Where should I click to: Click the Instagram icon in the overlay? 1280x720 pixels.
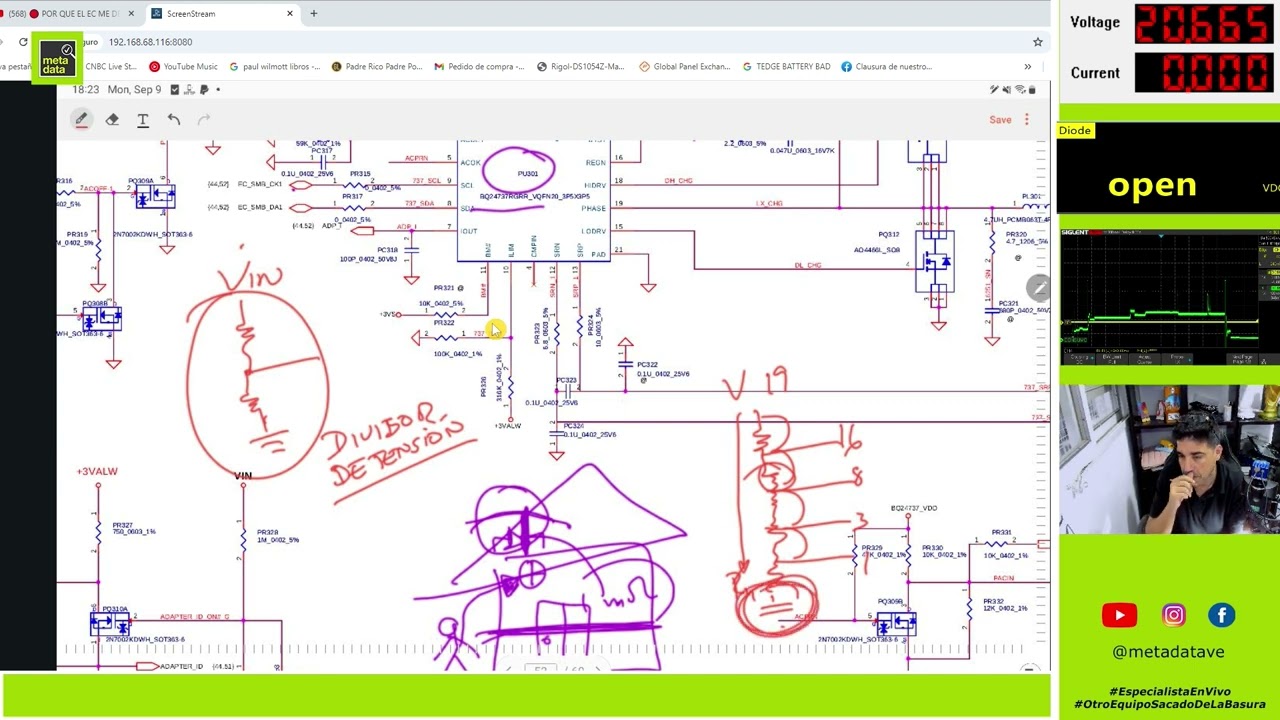pos(1173,616)
